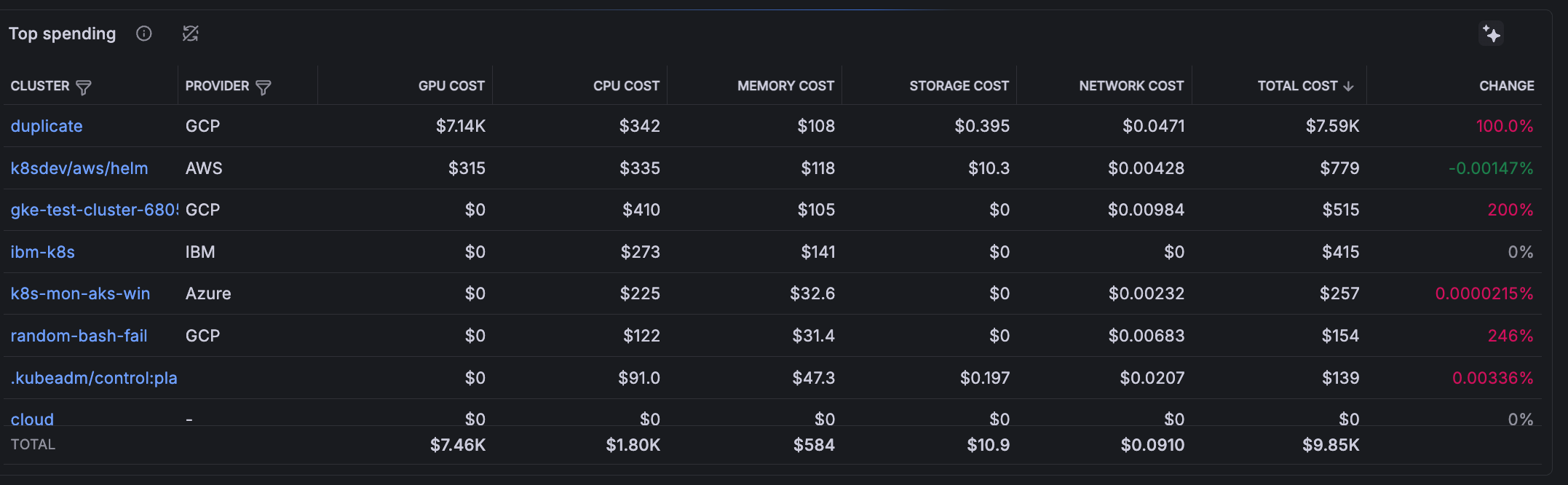Sort by Memory Cost column
1568x485 pixels.
tap(785, 86)
